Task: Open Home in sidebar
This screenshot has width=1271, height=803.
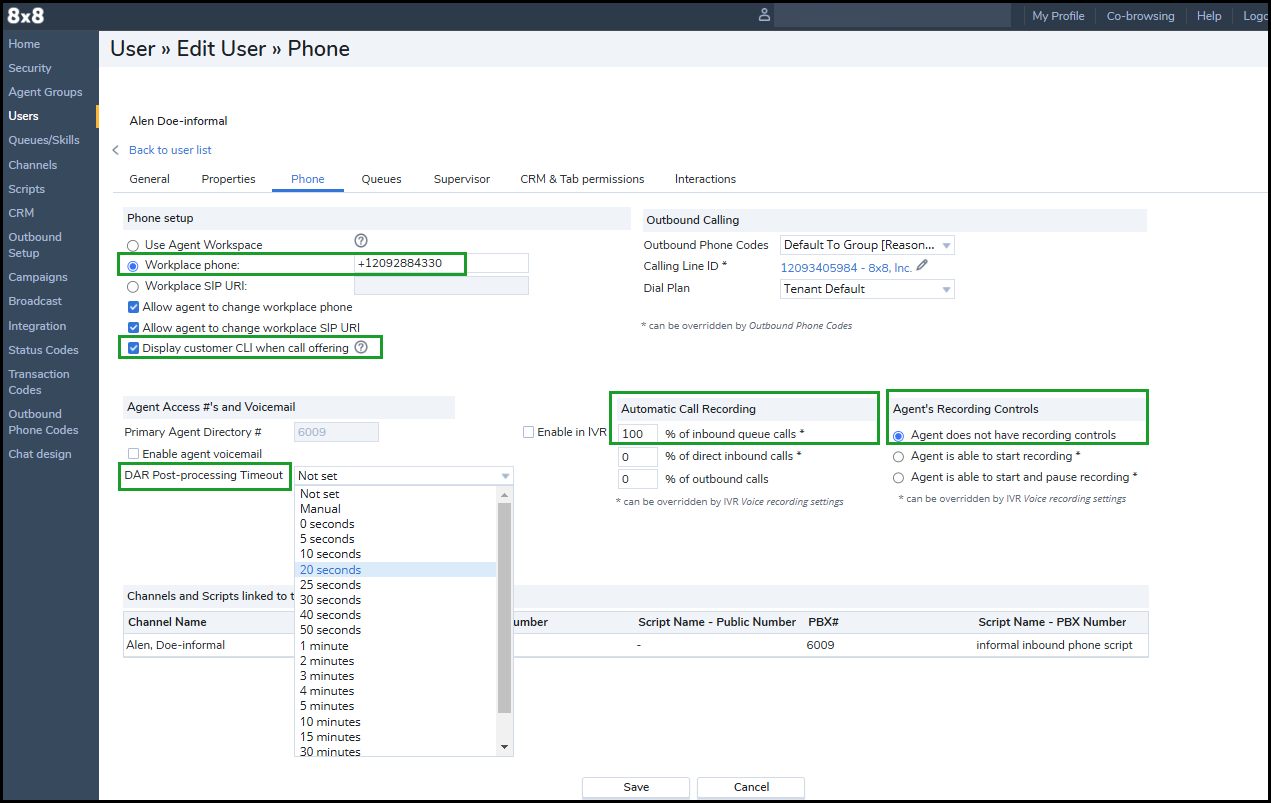Action: (24, 44)
